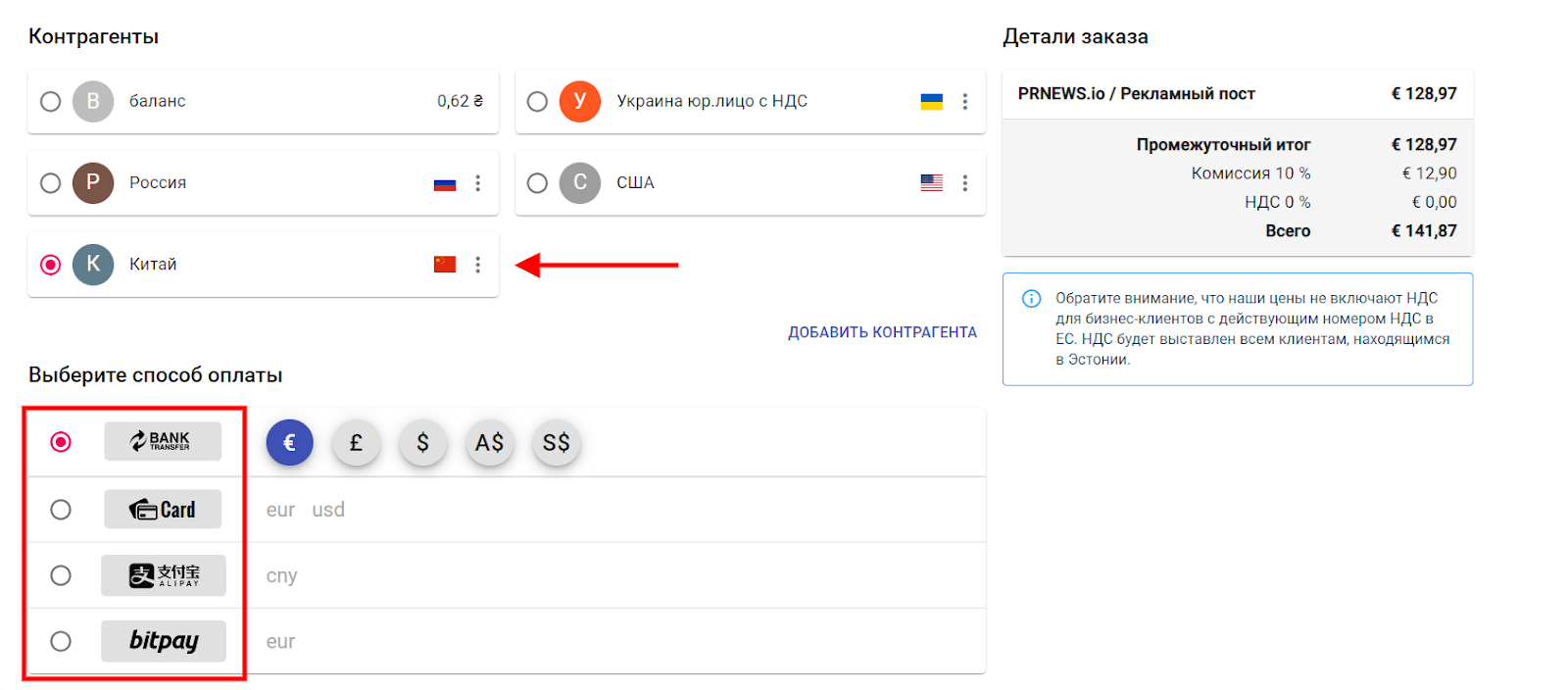
Task: Choose Card payment radio button
Action: (61, 510)
